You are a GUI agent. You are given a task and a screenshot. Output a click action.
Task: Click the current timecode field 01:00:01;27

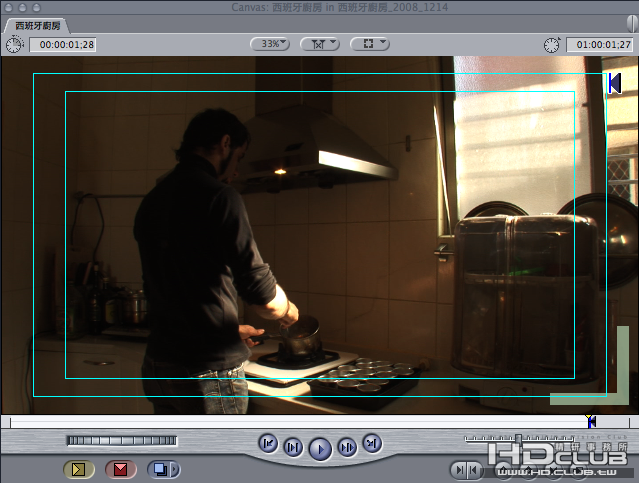[600, 44]
